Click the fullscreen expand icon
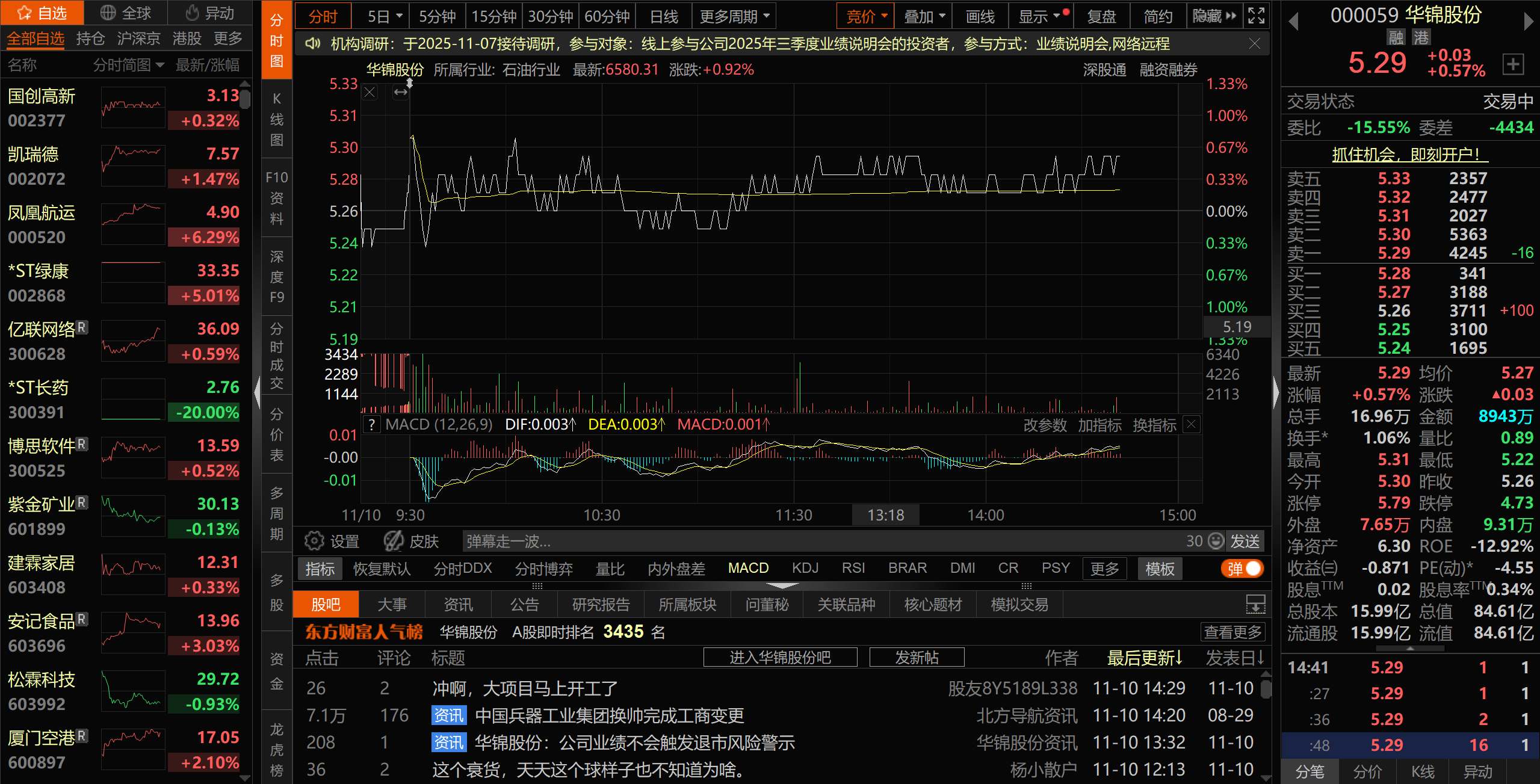Screen dimensions: 1540x784 coord(1256,16)
